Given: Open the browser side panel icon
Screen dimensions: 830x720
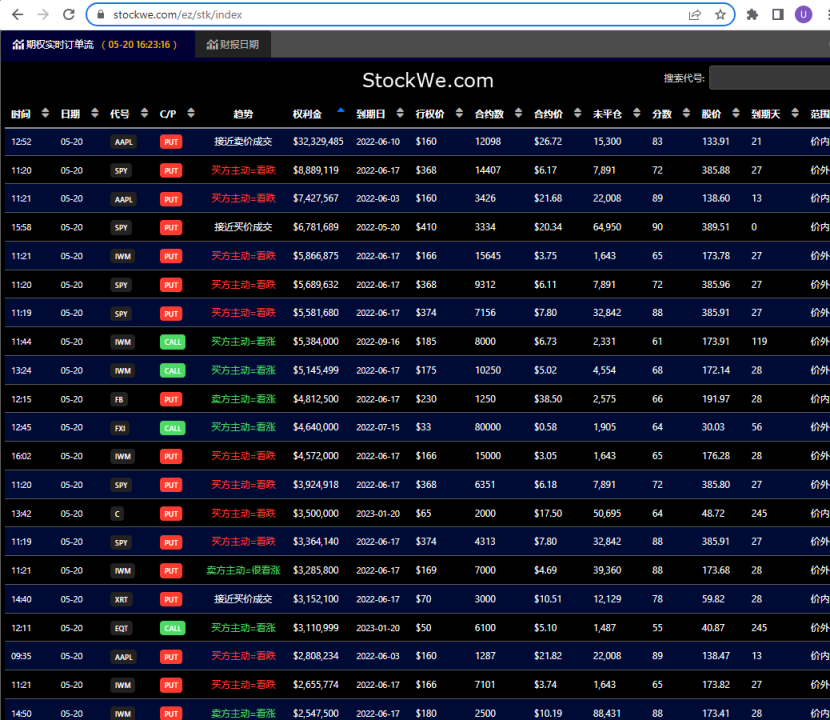Looking at the screenshot, I should coord(778,15).
